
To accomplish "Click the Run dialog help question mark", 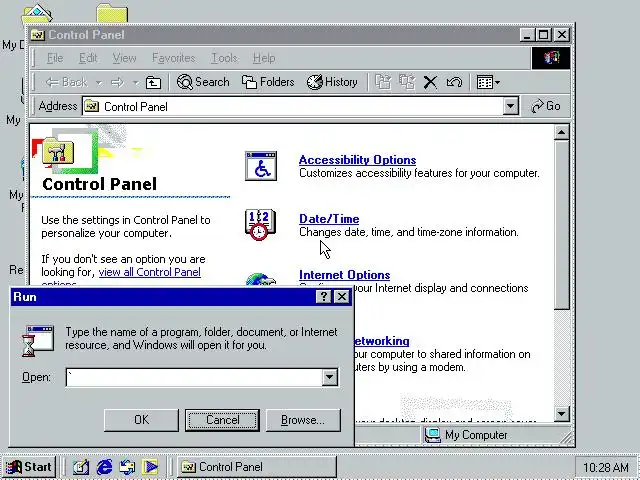I will pyautogui.click(x=324, y=297).
